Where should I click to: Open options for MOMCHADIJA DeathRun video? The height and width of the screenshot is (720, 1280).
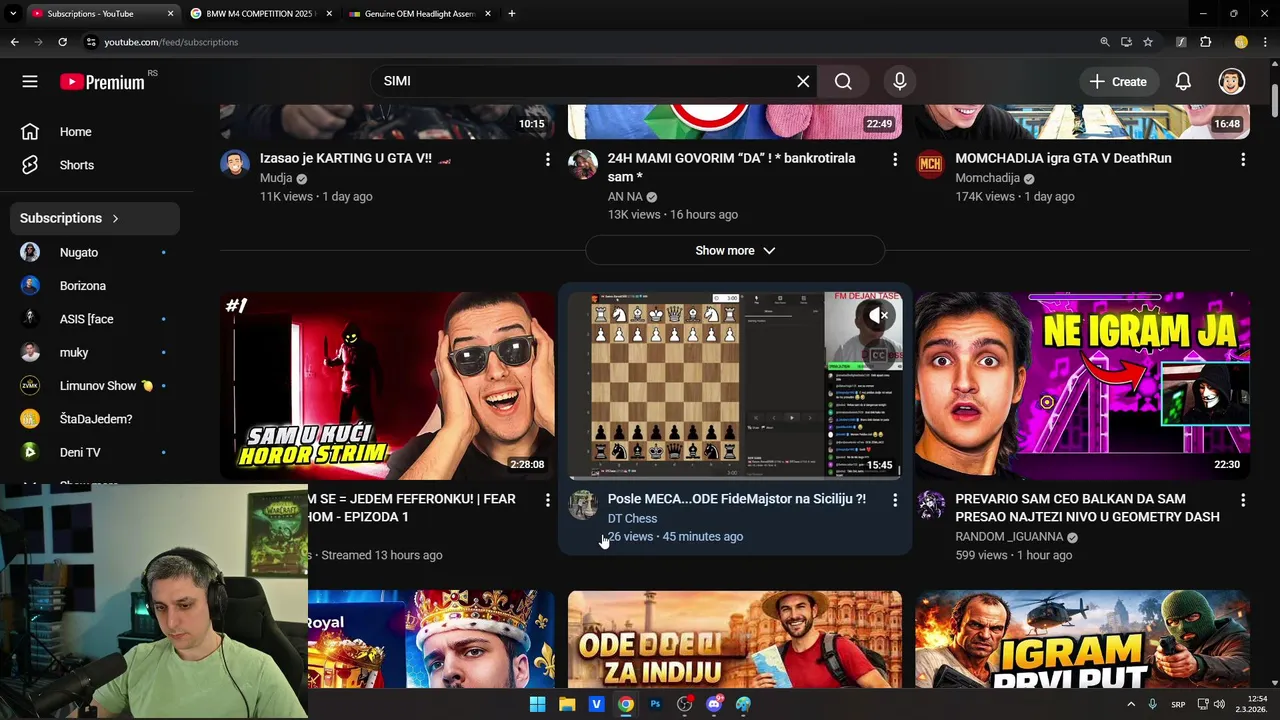pos(1243,160)
